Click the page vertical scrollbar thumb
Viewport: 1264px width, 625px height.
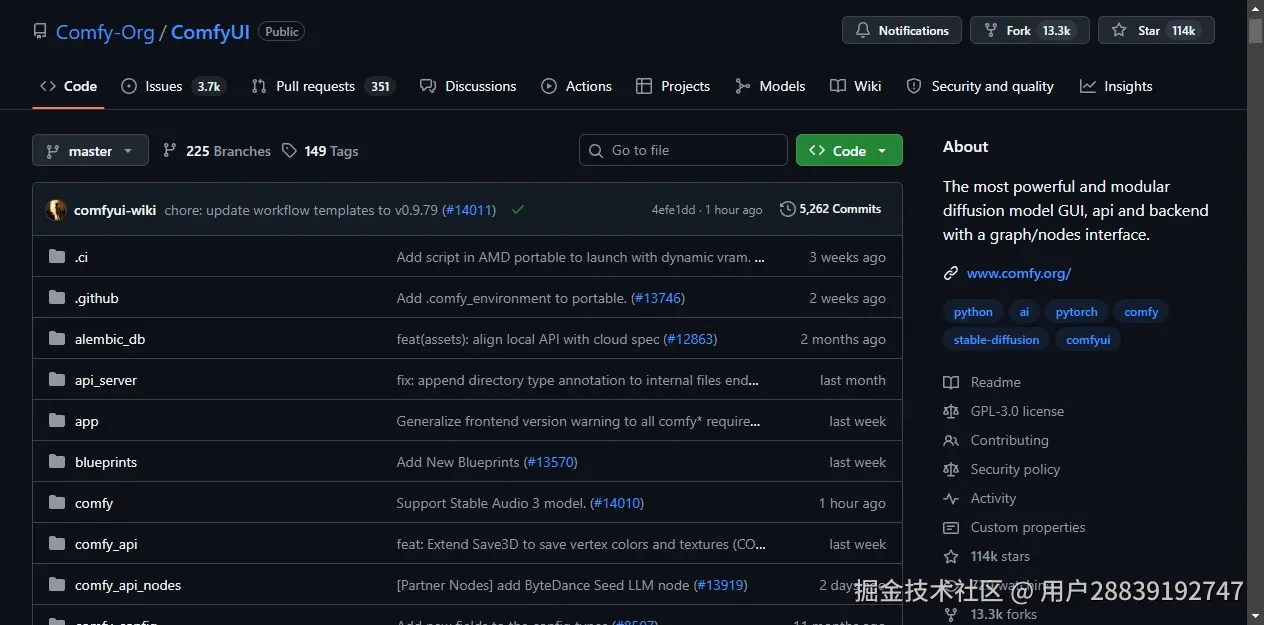click(1255, 30)
